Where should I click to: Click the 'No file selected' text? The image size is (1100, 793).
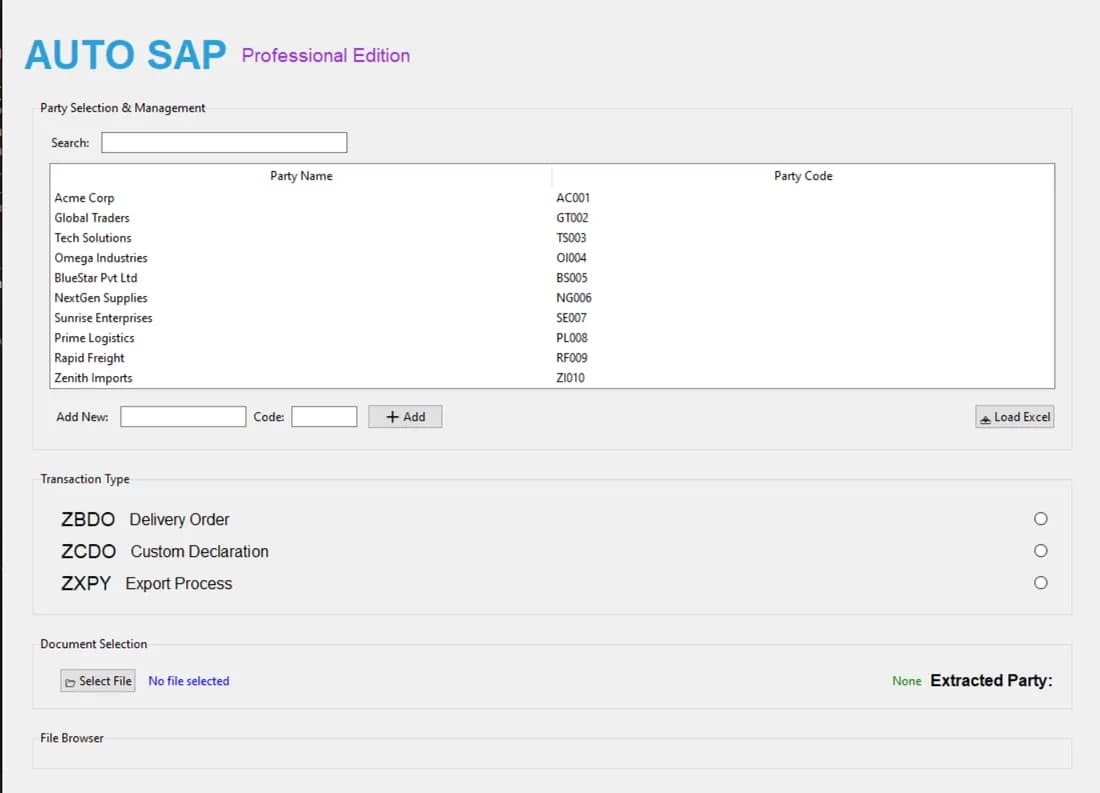189,681
